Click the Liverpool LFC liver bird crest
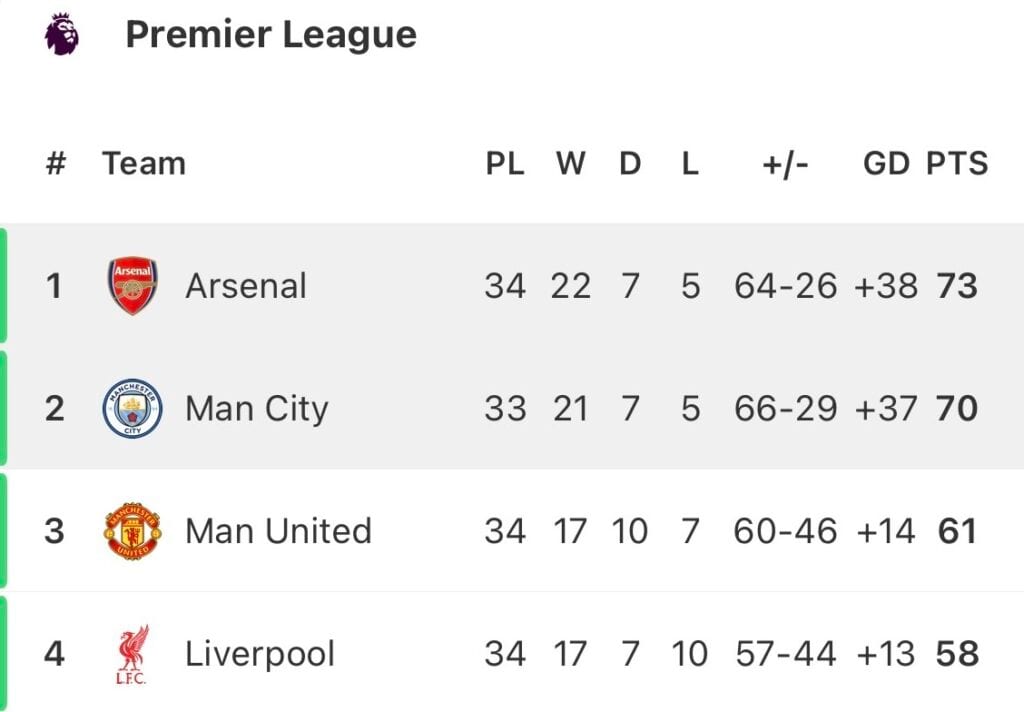The image size is (1024, 712). tap(133, 655)
